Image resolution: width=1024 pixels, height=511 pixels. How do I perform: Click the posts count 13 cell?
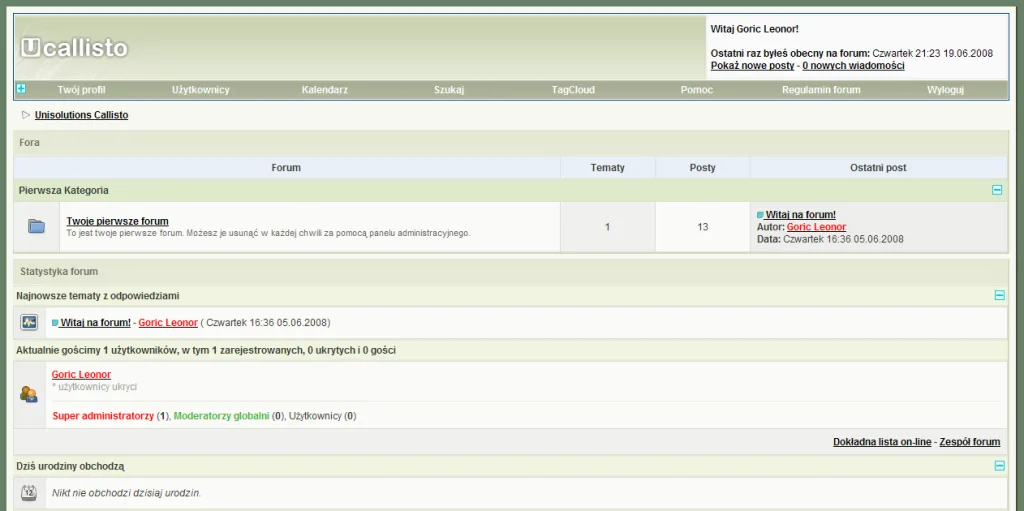click(x=703, y=227)
